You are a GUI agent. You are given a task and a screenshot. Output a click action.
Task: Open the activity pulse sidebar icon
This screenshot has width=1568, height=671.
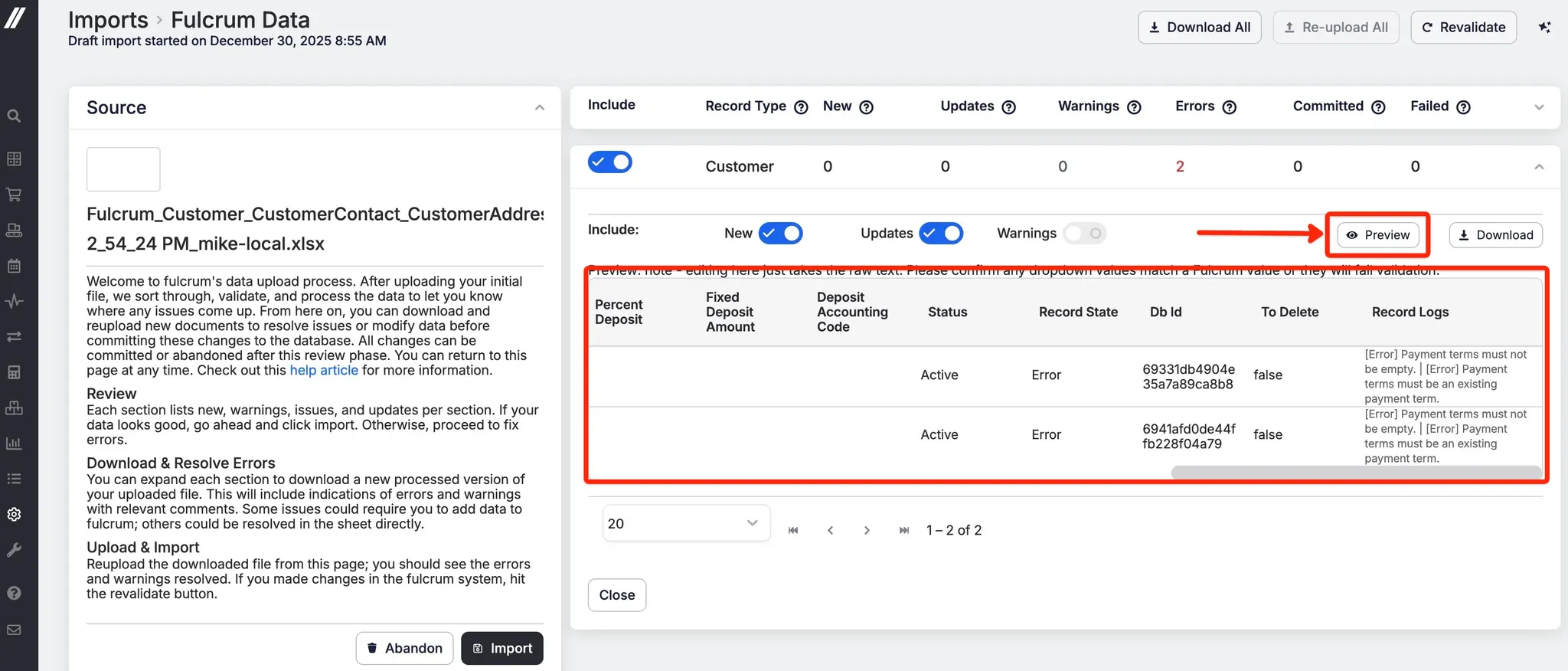coord(14,301)
